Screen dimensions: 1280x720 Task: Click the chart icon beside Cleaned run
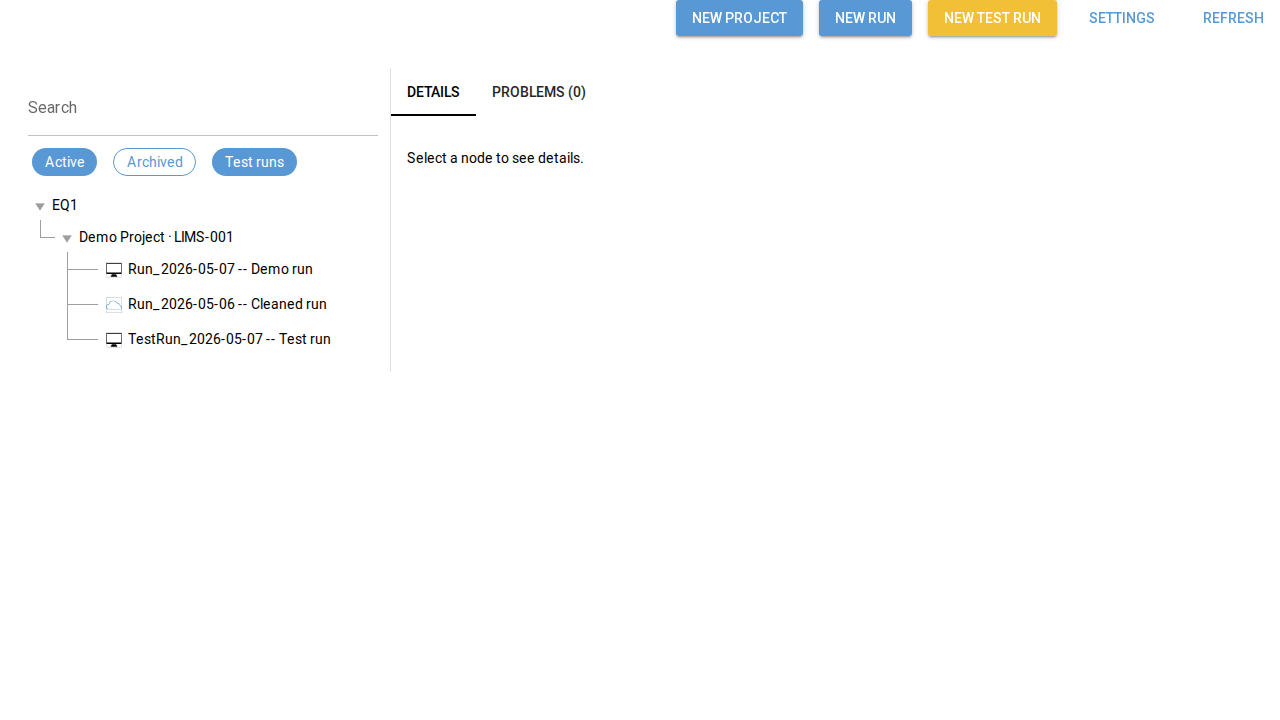tap(114, 305)
